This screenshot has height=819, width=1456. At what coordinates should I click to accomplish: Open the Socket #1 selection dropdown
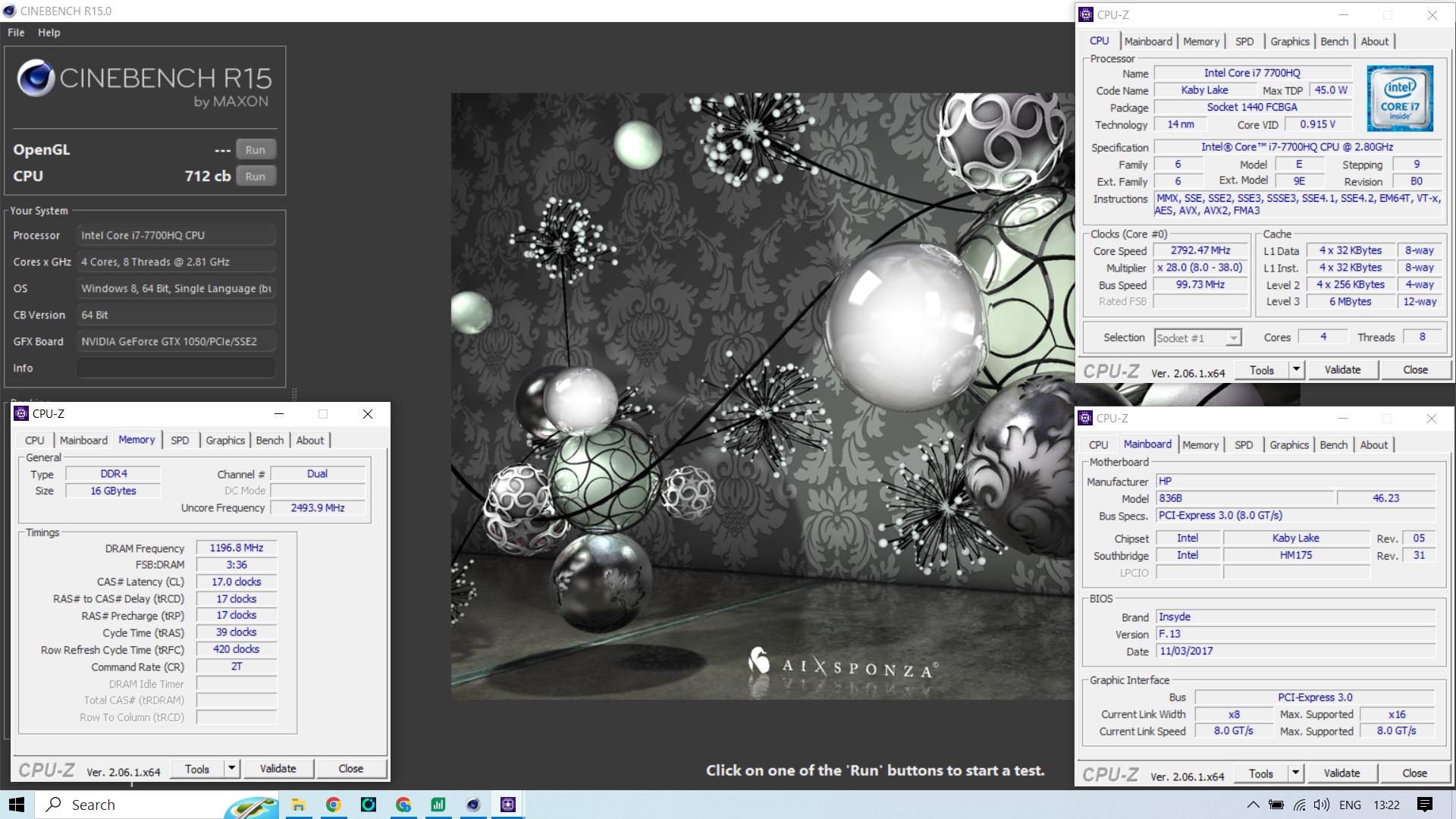[1198, 338]
